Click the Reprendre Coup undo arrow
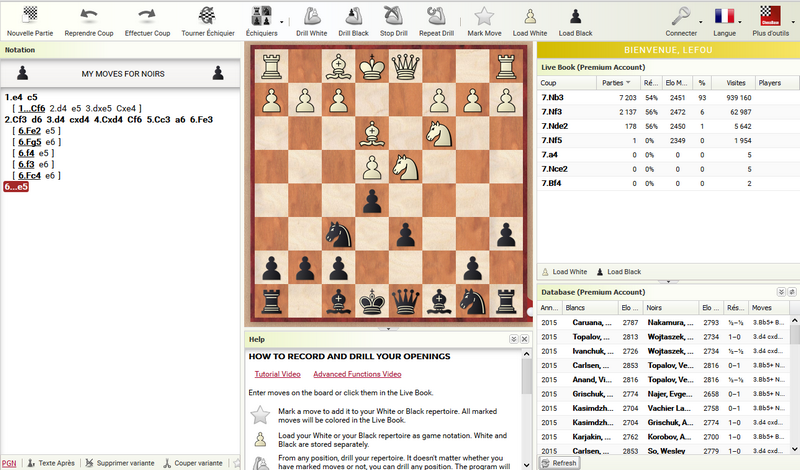This screenshot has width=800, height=470. click(90, 20)
